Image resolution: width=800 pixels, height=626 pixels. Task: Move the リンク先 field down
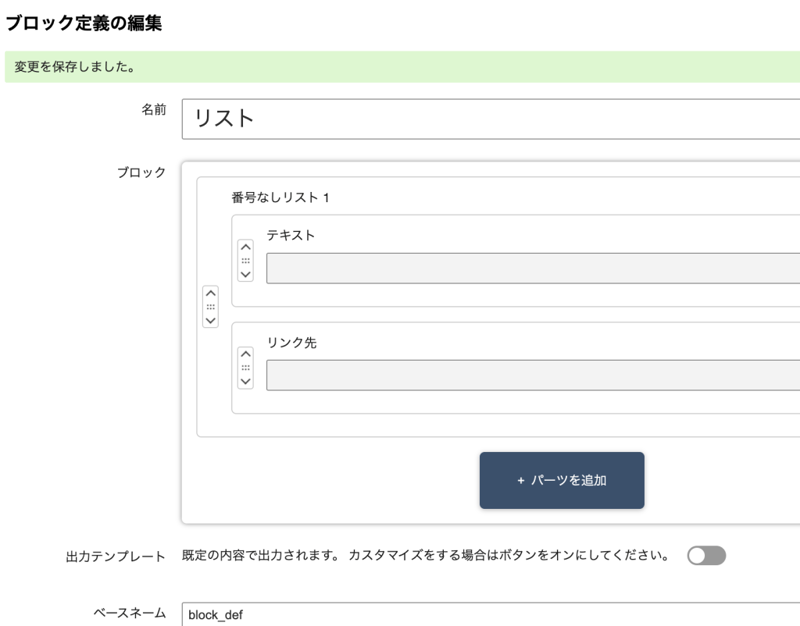(x=245, y=380)
